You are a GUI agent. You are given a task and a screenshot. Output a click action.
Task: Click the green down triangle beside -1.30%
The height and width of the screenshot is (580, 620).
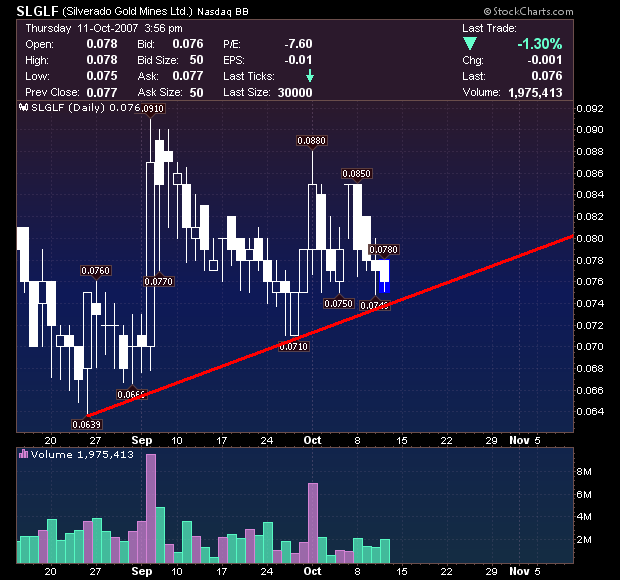[x=470, y=43]
